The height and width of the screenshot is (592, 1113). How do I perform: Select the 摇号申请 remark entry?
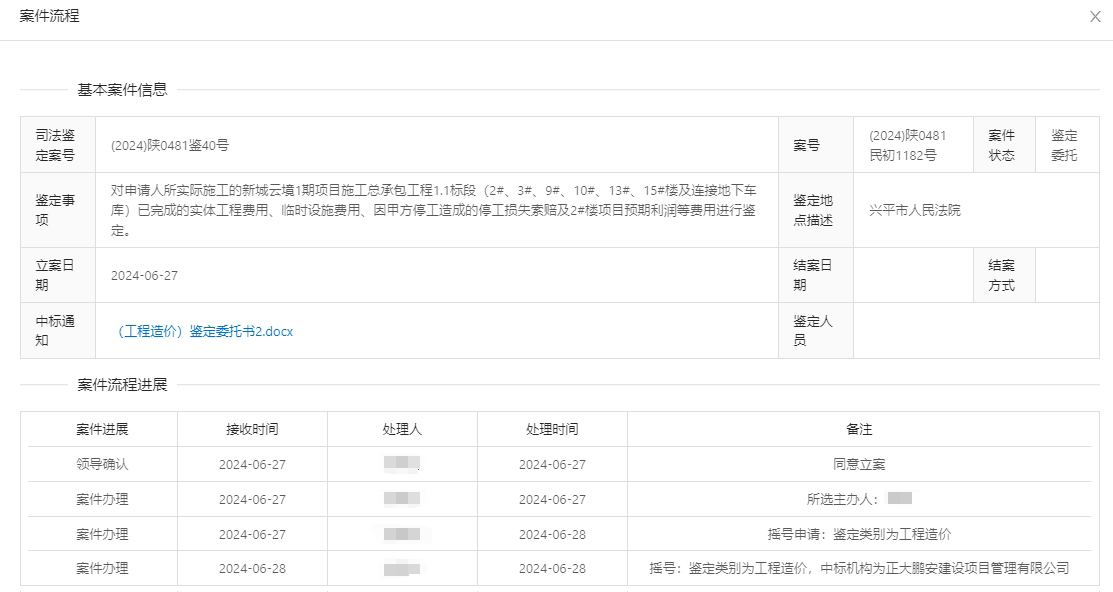pyautogui.click(x=859, y=534)
